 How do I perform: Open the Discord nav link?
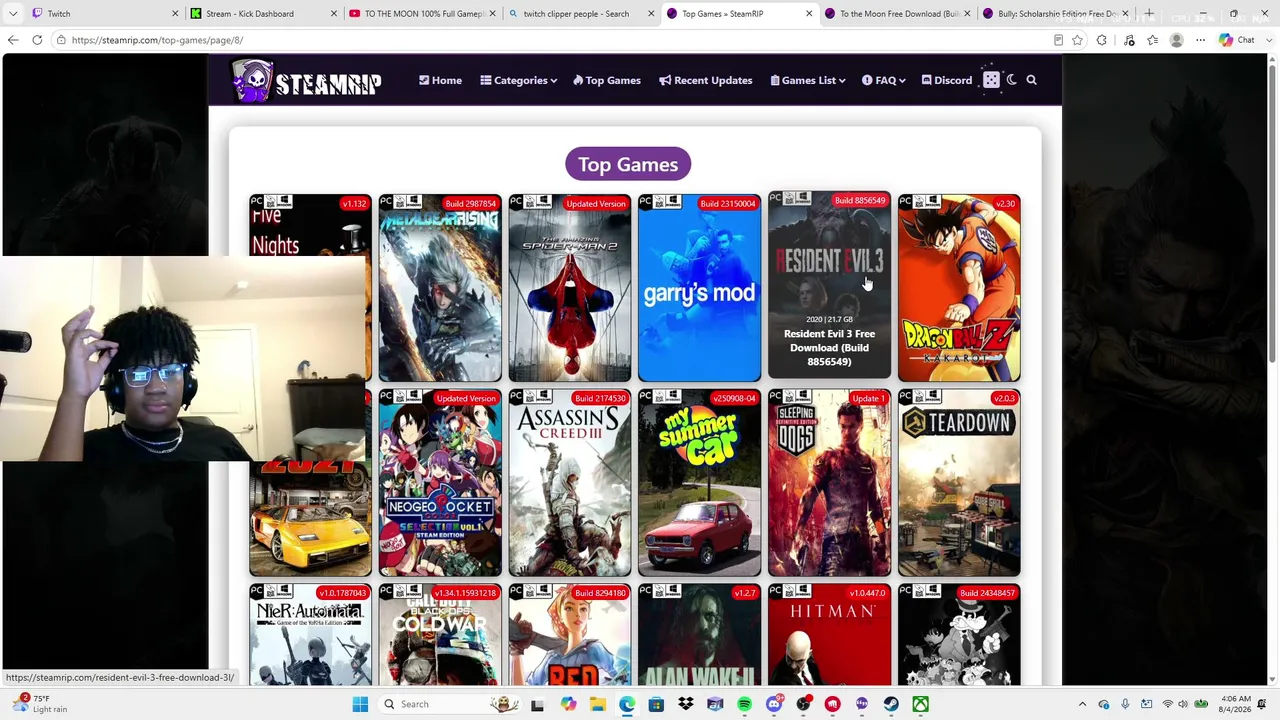coord(947,80)
